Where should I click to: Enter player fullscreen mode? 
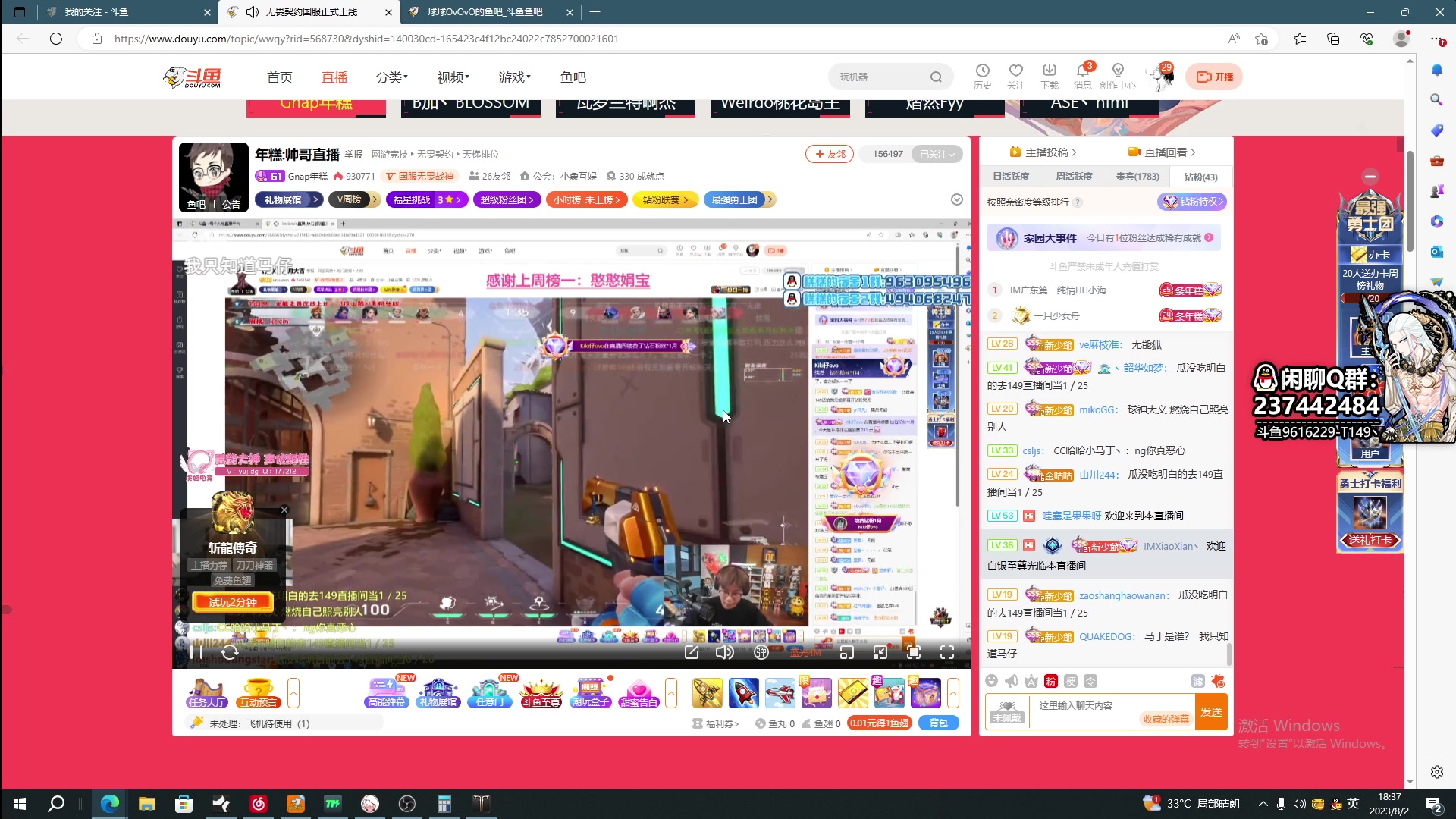947,652
